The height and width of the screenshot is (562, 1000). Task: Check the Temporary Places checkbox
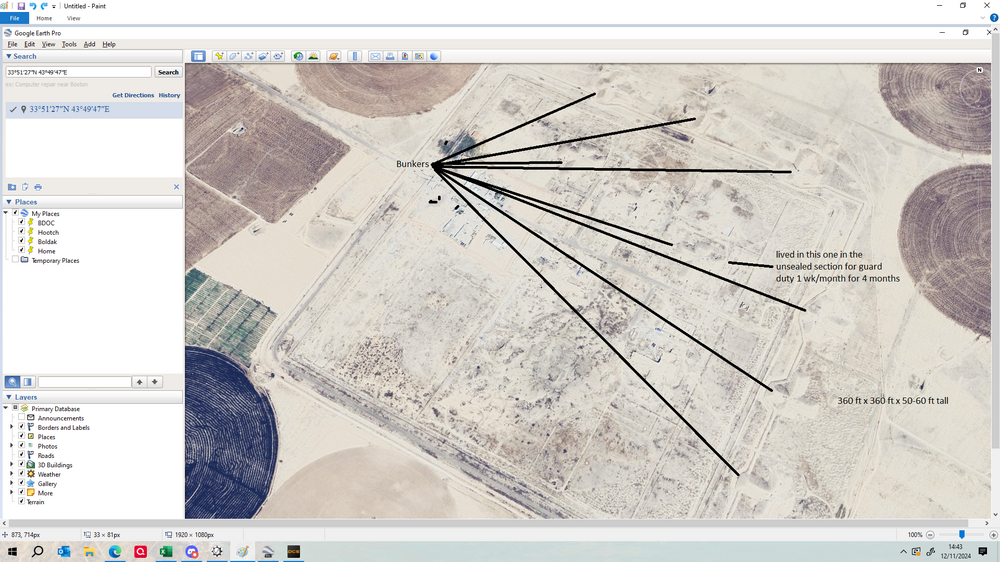tap(15, 260)
